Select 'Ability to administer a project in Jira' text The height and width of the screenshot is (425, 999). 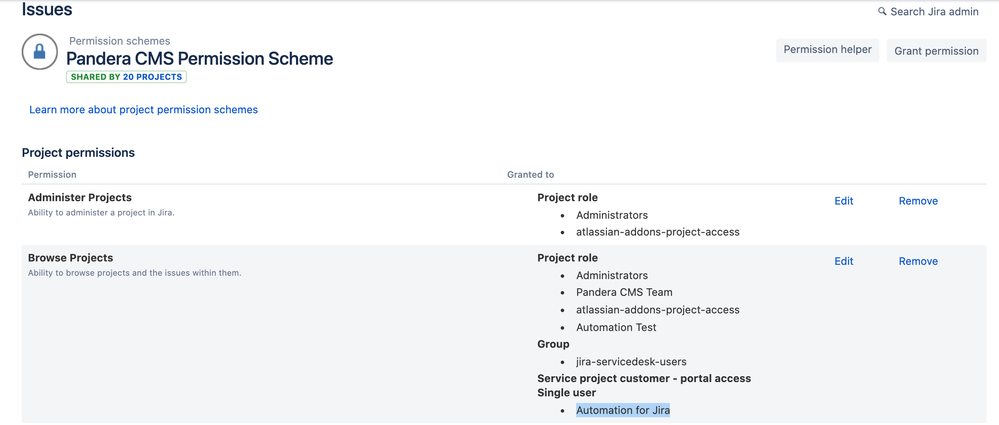pos(101,213)
